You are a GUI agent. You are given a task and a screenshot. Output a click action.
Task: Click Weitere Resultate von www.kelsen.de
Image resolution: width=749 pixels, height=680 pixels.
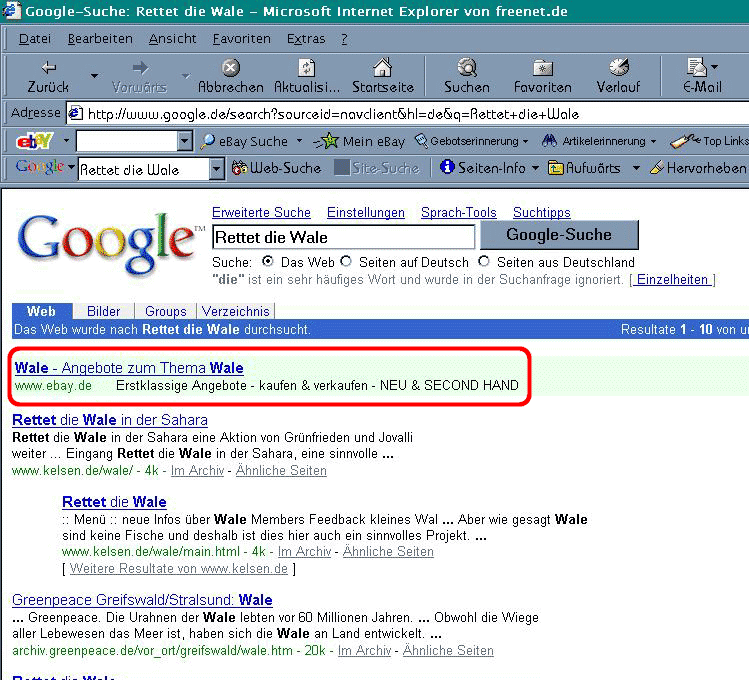click(179, 569)
